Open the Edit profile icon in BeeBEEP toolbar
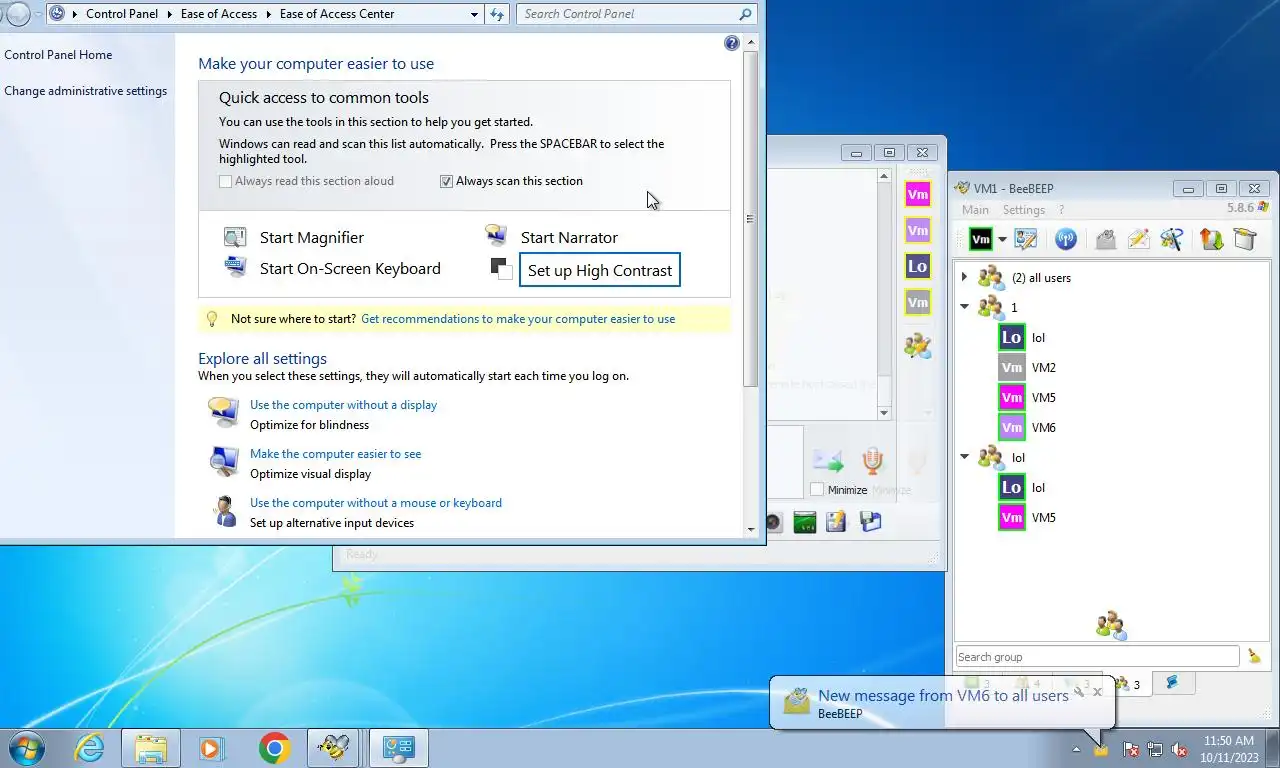The width and height of the screenshot is (1280, 768). tap(1026, 239)
